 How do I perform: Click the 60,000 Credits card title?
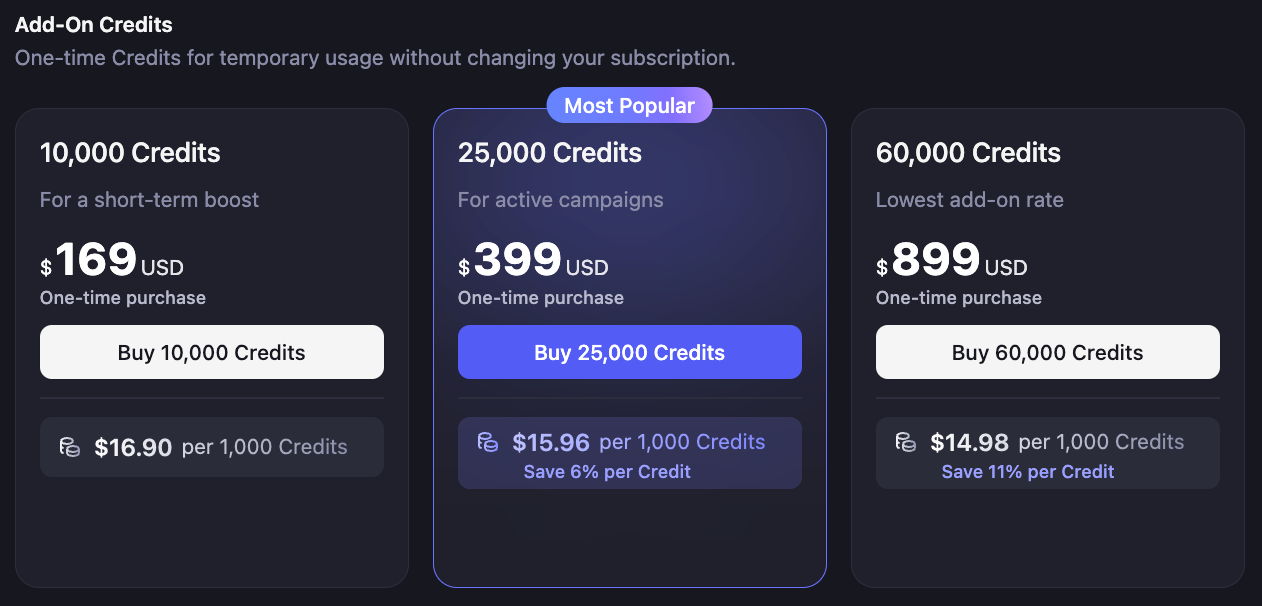click(x=968, y=153)
